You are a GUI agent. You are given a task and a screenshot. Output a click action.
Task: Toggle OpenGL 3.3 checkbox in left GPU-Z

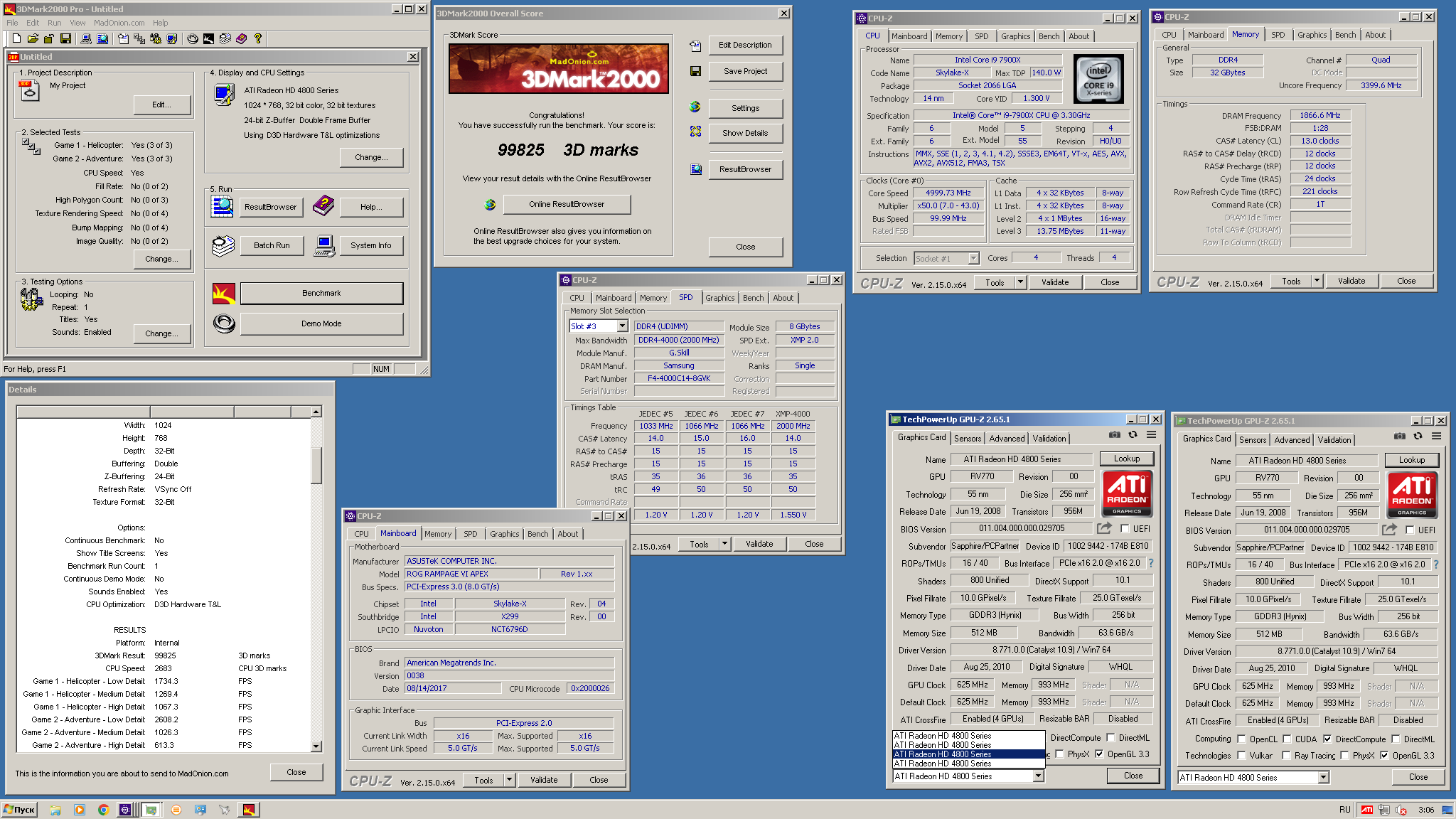pos(1099,754)
